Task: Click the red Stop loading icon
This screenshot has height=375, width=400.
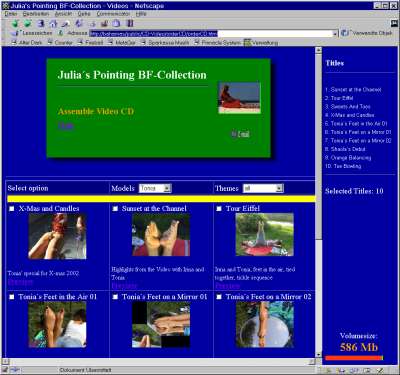Action: (130, 24)
